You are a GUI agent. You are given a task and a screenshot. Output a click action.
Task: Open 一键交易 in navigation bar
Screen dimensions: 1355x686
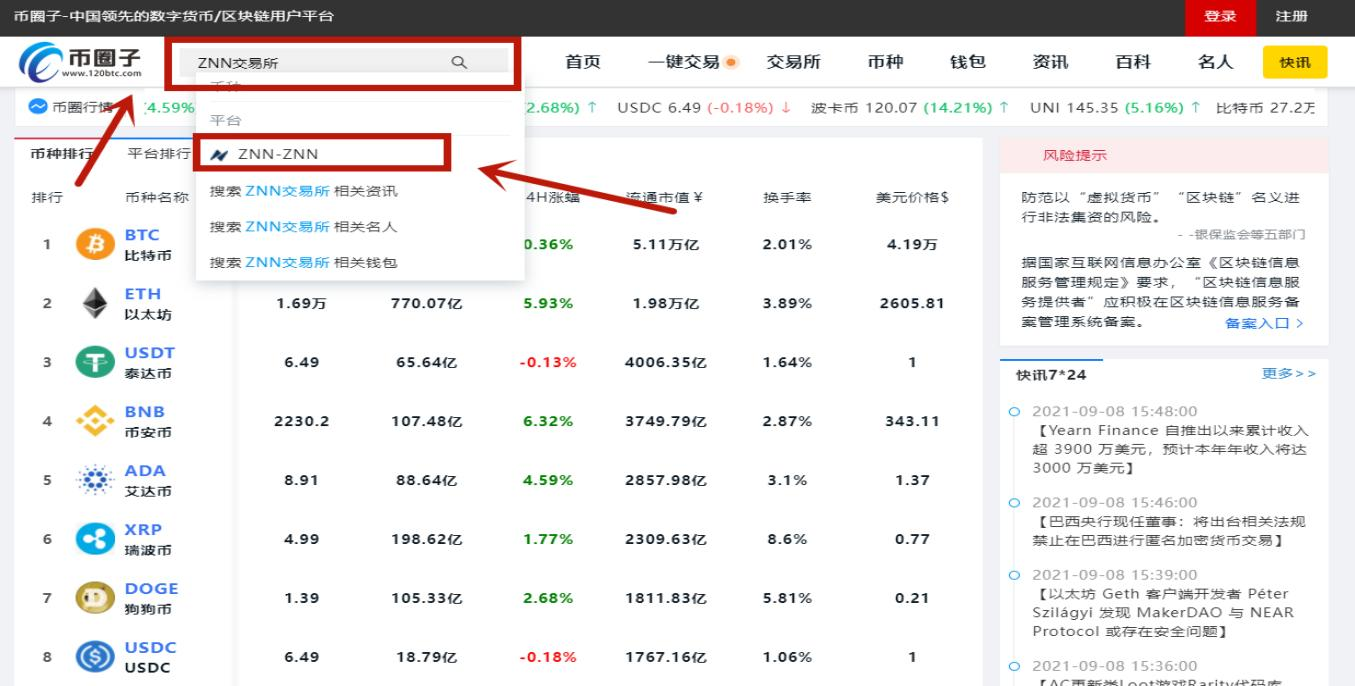click(x=684, y=62)
